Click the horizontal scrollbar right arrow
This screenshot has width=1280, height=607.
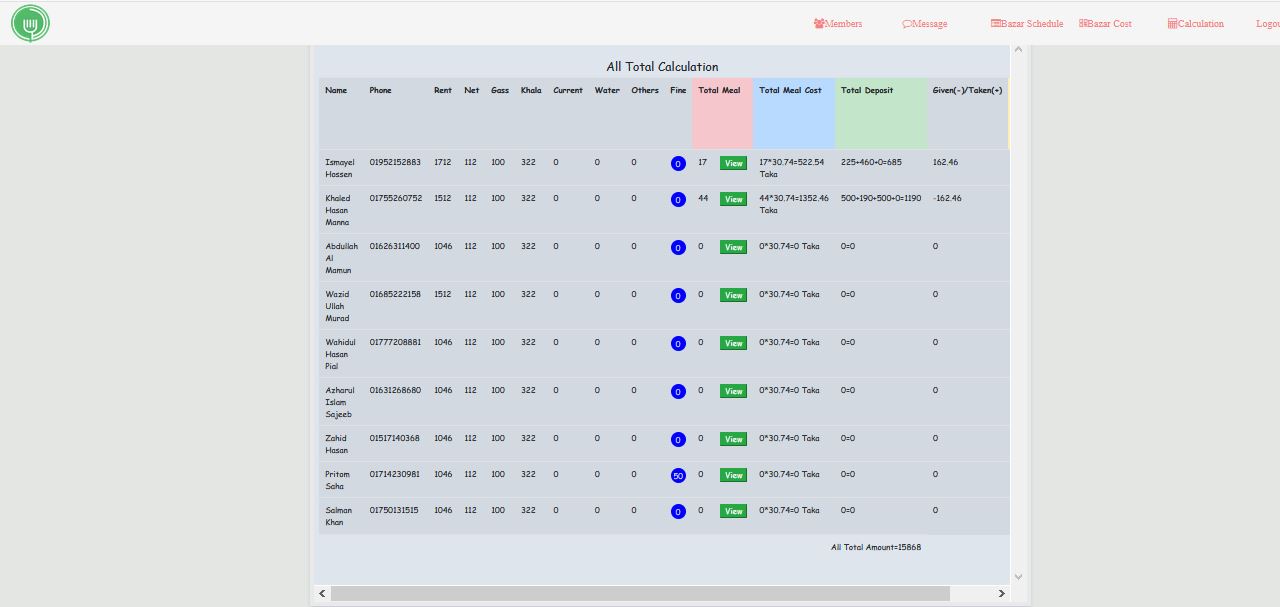pyautogui.click(x=1002, y=593)
